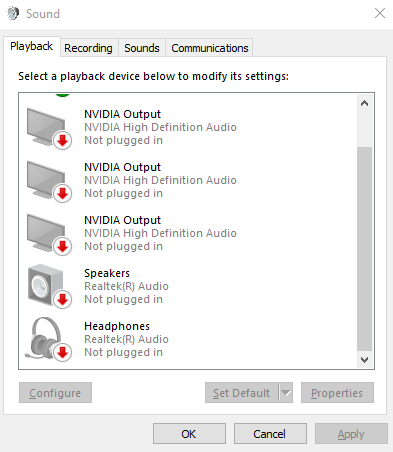Click the Apply button
The height and width of the screenshot is (452, 393).
coord(351,434)
